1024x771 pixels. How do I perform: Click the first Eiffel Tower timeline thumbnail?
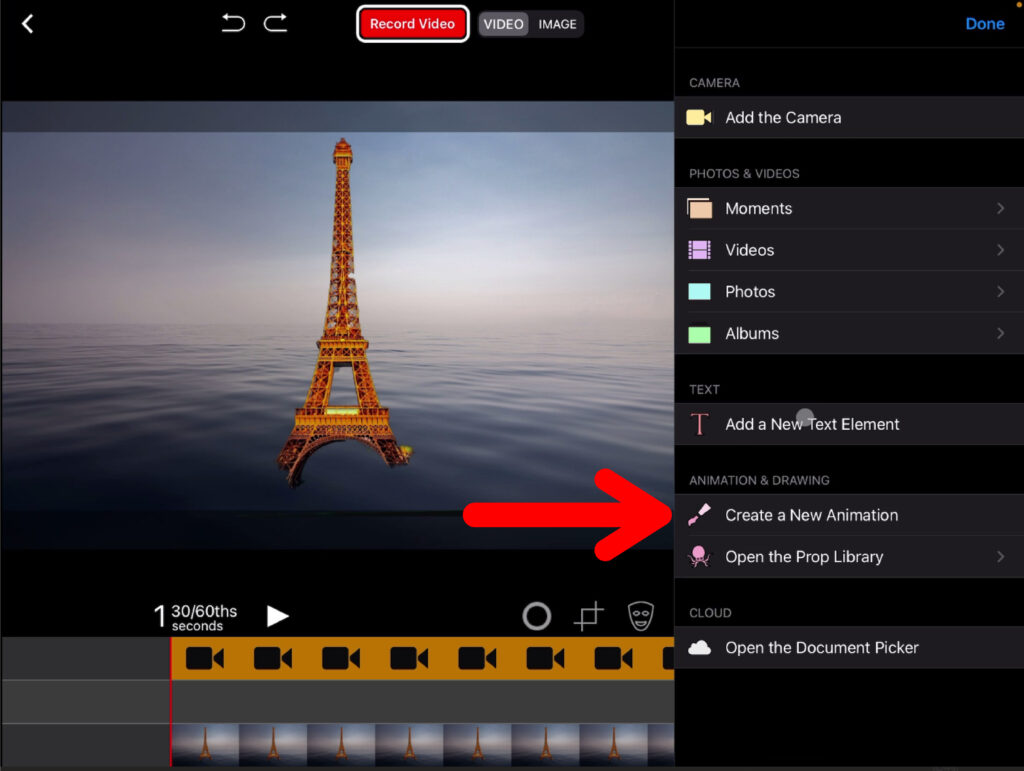(205, 745)
